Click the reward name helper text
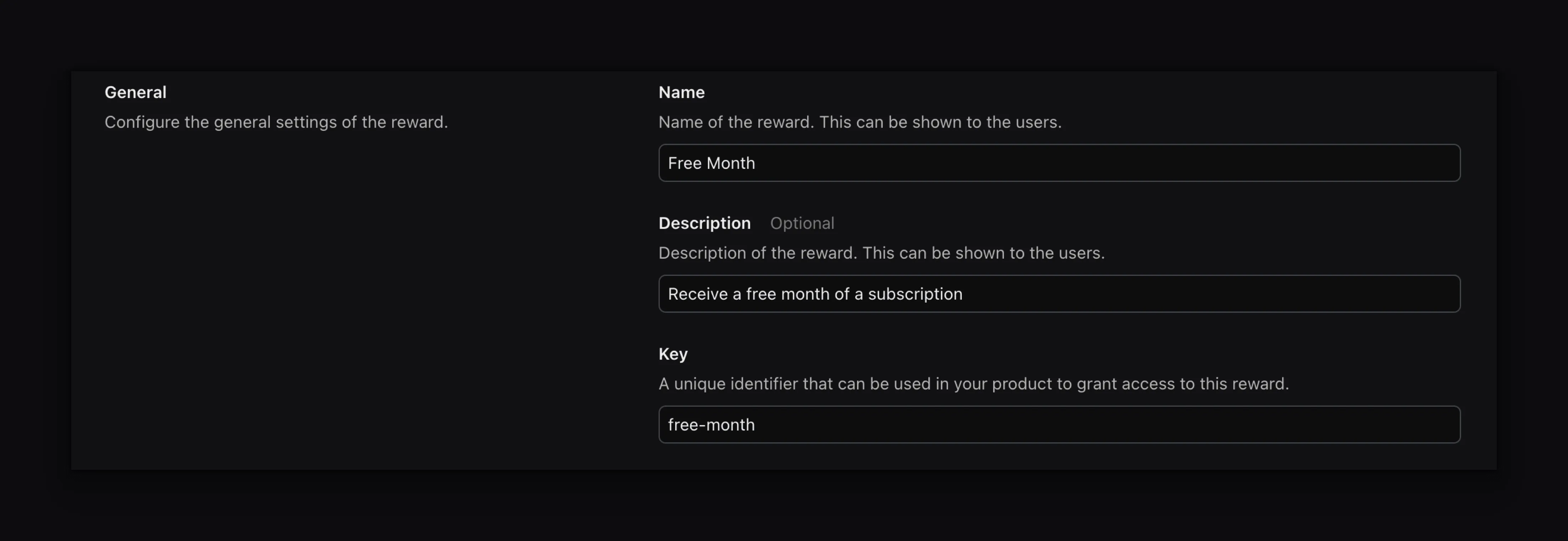The image size is (1568, 541). [x=860, y=122]
